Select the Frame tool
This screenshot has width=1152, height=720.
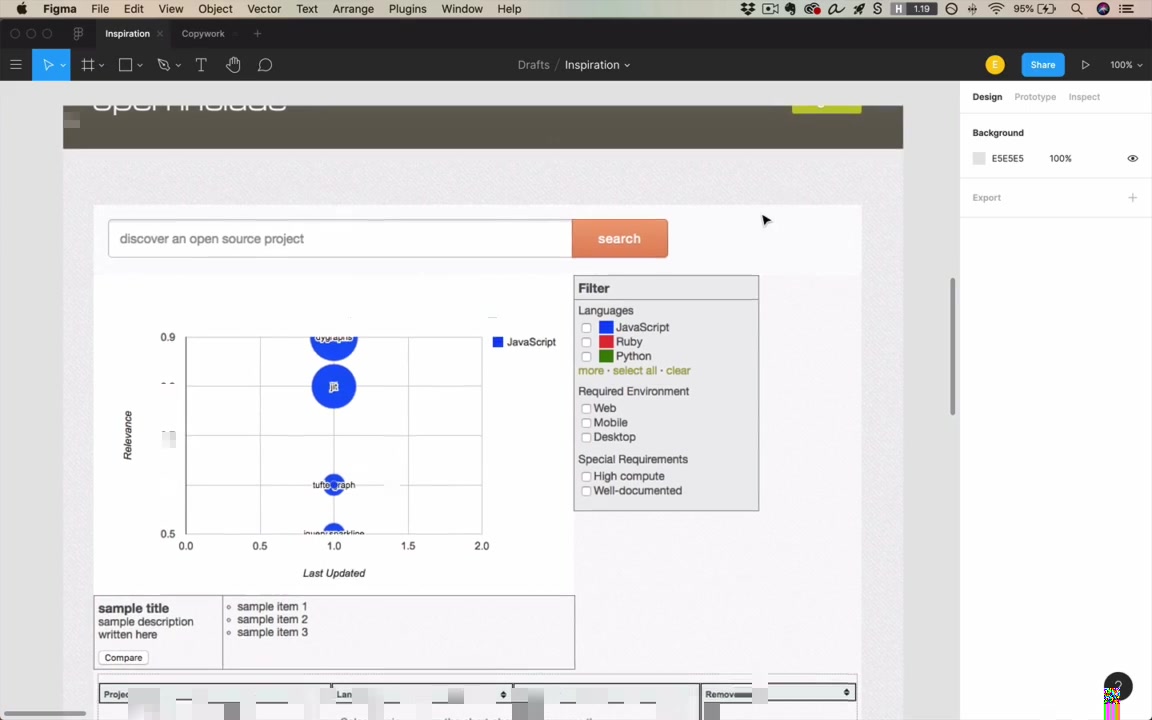(x=87, y=65)
